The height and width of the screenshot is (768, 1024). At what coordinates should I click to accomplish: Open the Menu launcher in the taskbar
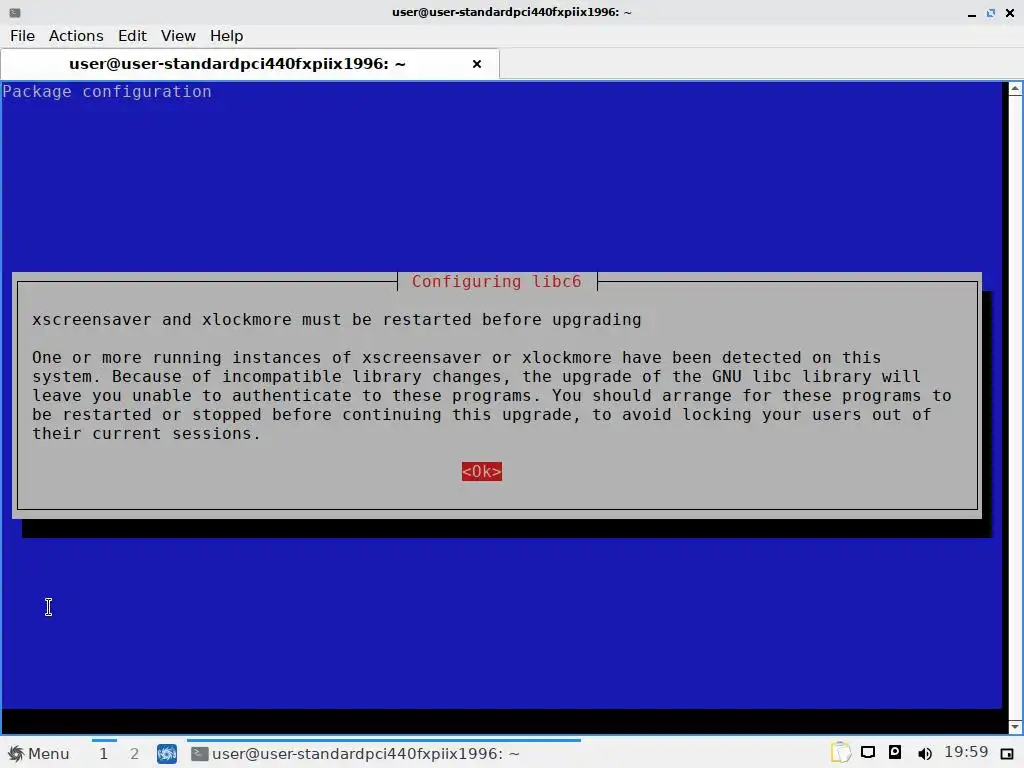pos(39,754)
